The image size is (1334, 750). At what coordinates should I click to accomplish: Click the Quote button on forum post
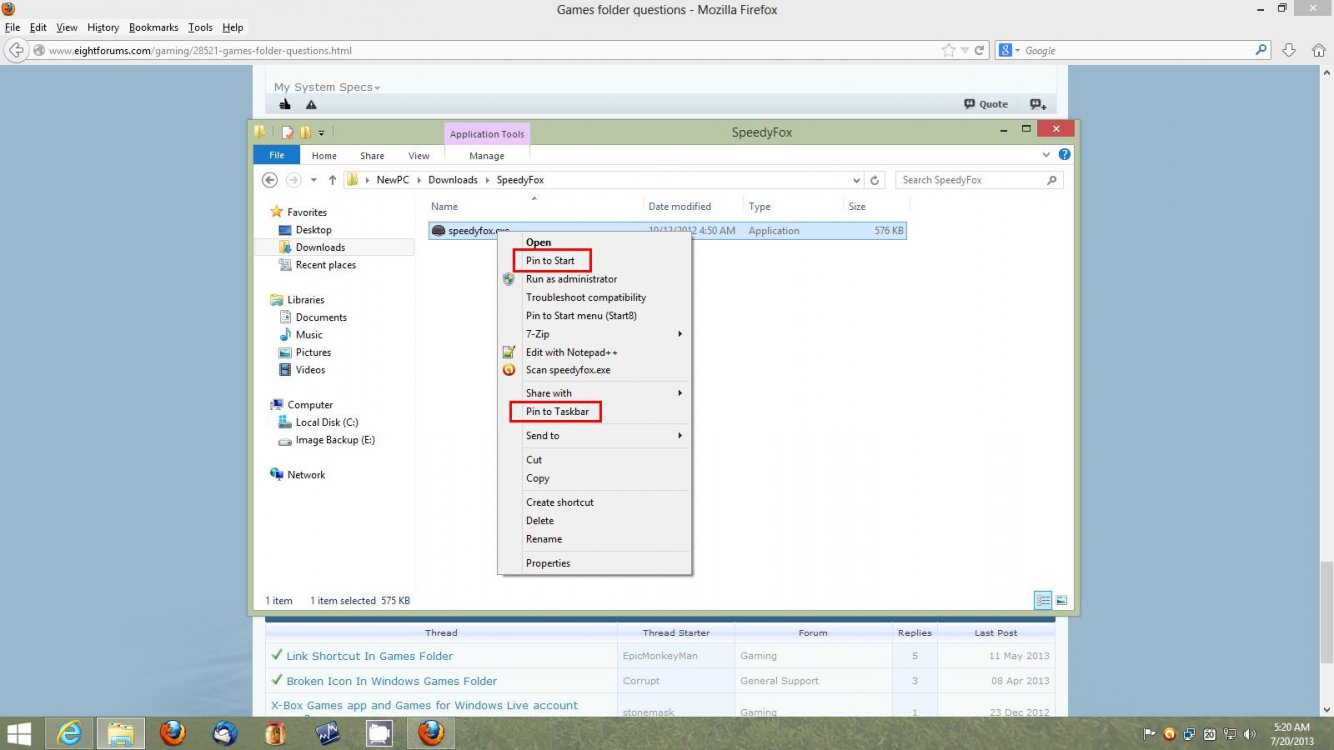point(986,104)
